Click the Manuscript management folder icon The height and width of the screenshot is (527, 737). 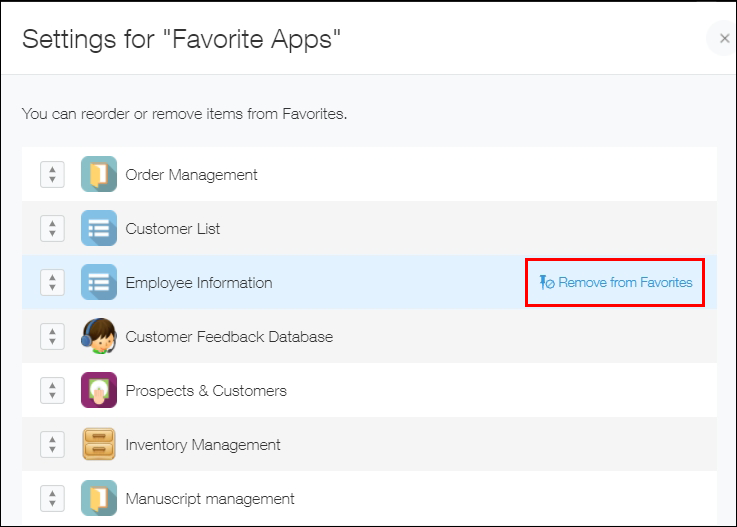pyautogui.click(x=99, y=499)
